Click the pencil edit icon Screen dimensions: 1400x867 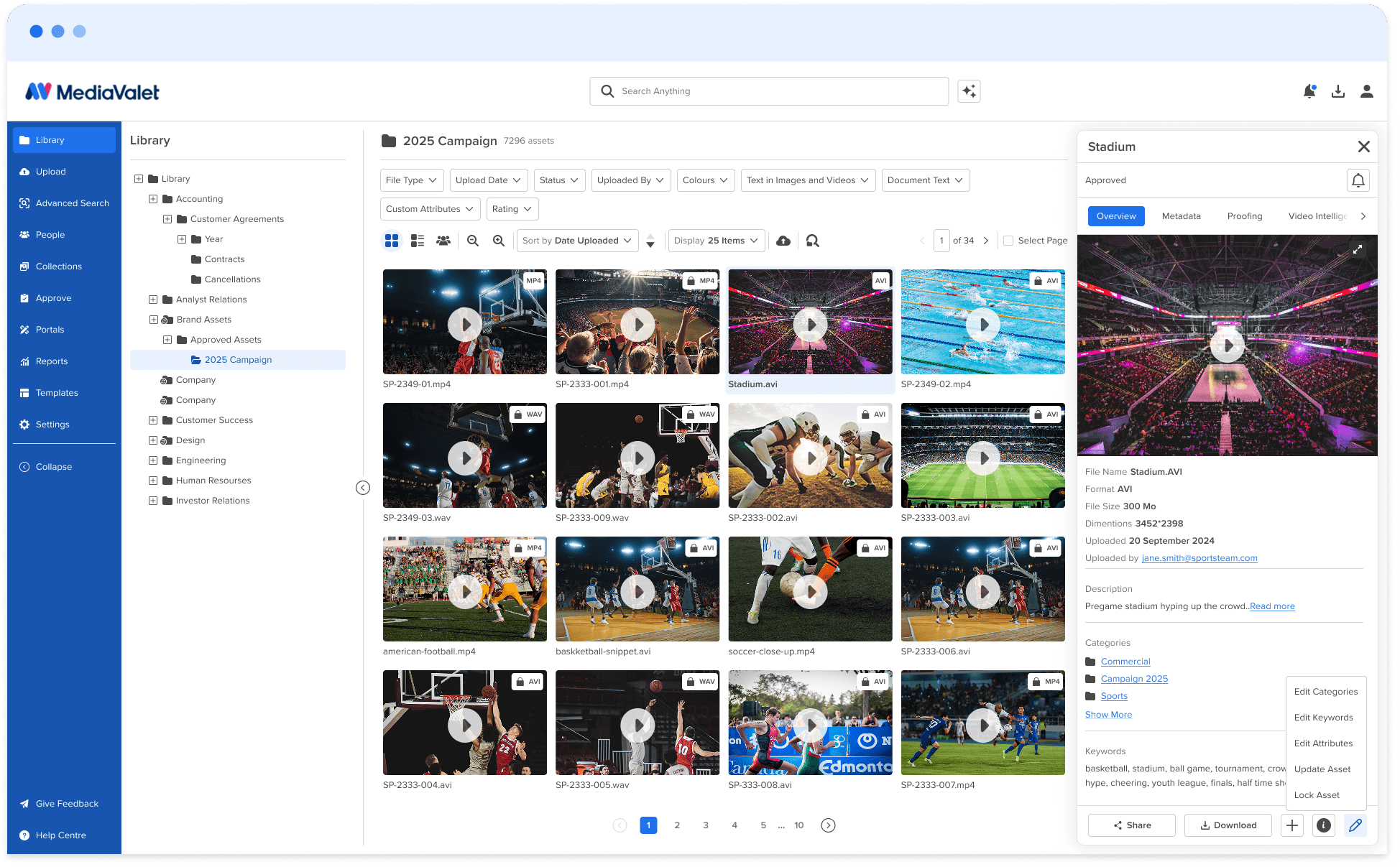tap(1355, 825)
